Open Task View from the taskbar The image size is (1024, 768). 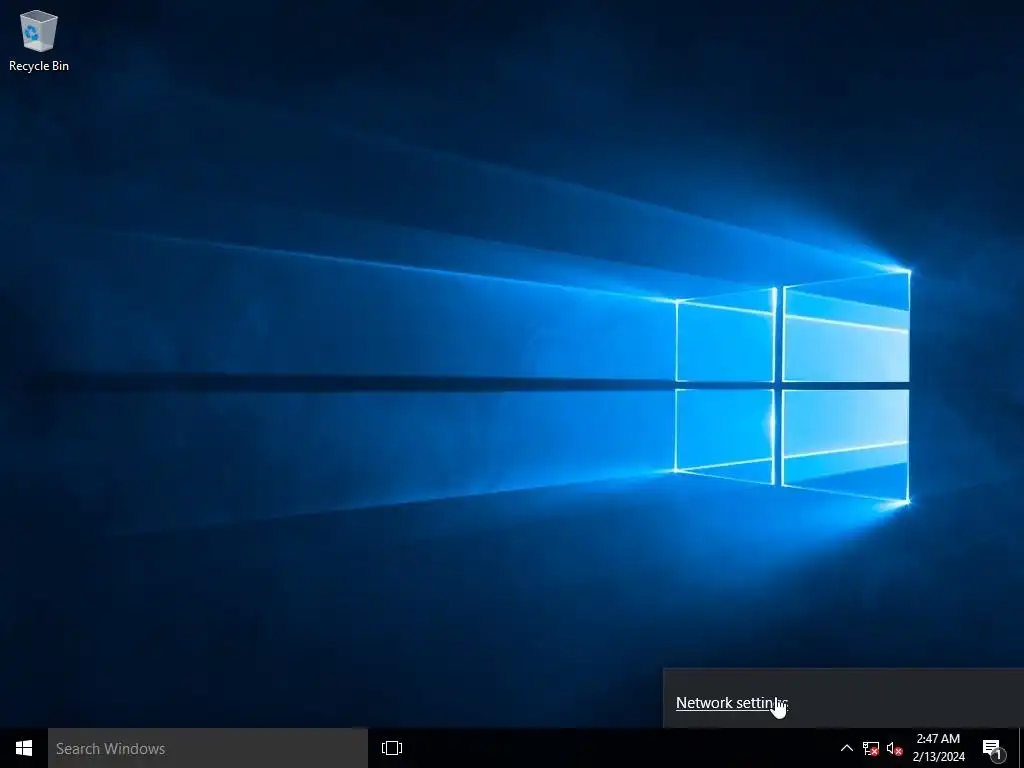coord(392,748)
